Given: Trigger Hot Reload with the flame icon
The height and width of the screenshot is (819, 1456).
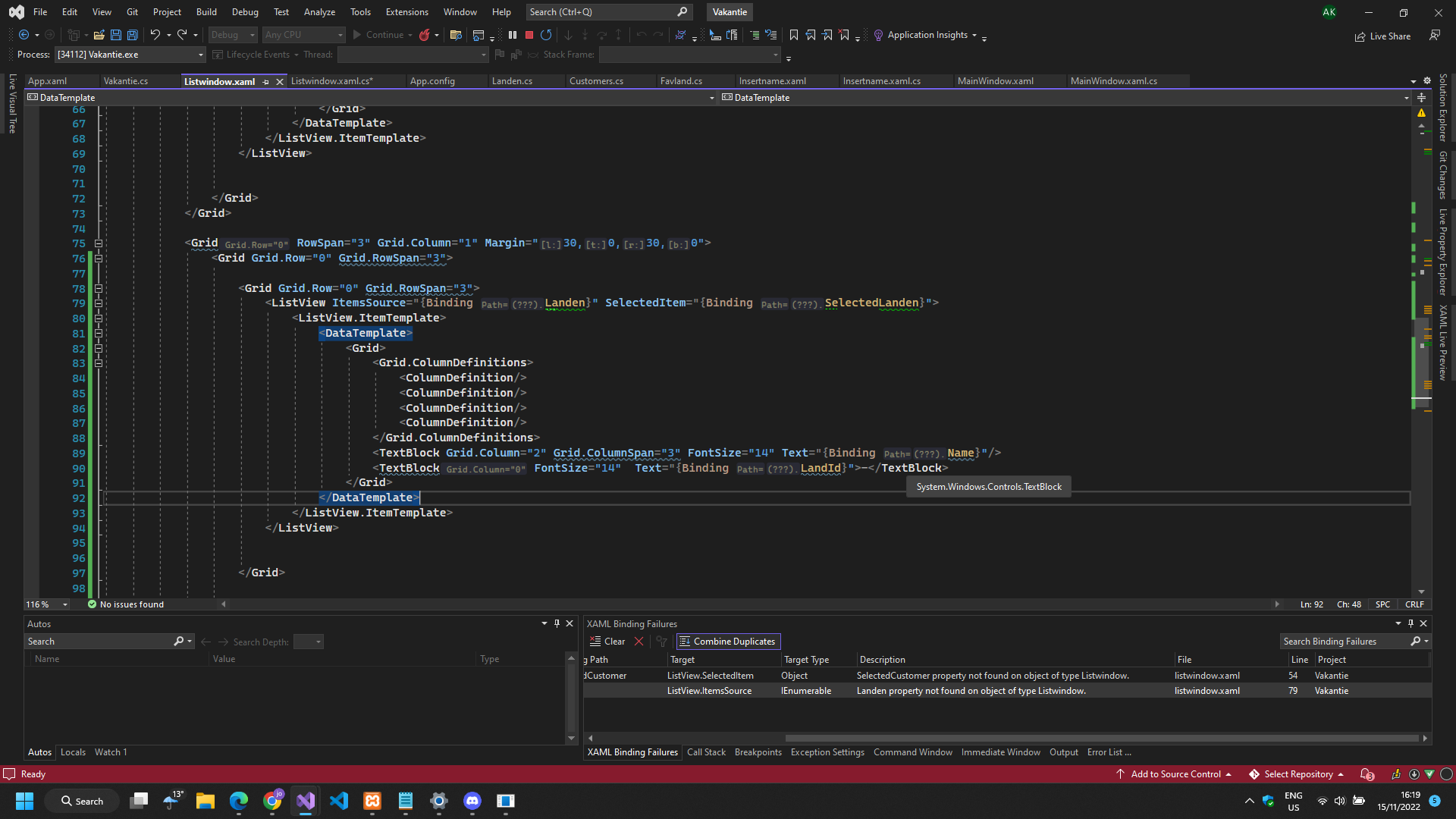Looking at the screenshot, I should (425, 35).
